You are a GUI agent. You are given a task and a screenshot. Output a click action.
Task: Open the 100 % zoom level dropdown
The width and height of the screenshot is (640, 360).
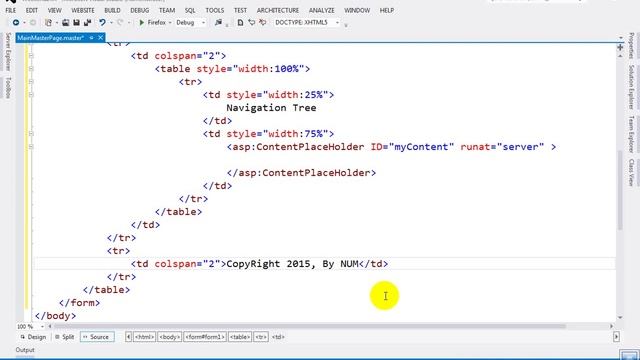pyautogui.click(x=42, y=327)
